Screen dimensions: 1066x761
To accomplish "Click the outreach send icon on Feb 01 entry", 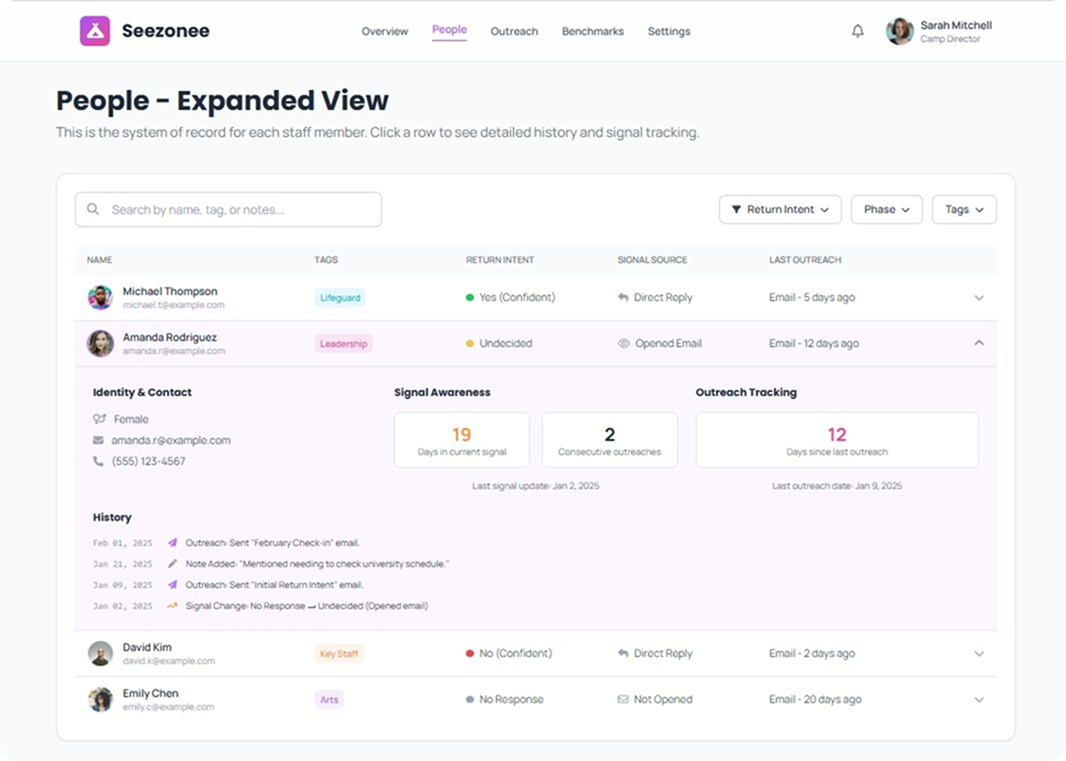I will [x=171, y=542].
